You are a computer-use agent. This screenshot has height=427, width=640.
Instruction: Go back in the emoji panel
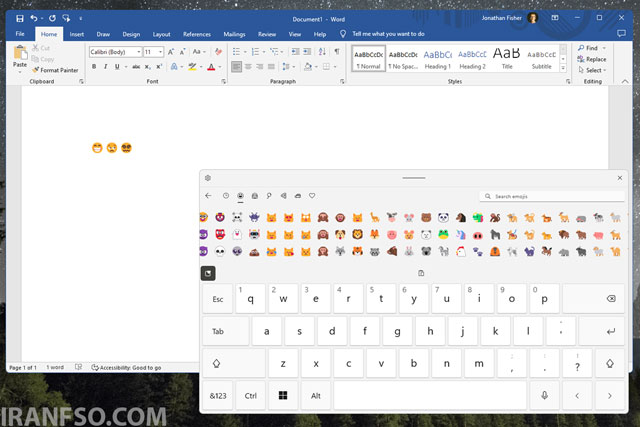pyautogui.click(x=208, y=196)
